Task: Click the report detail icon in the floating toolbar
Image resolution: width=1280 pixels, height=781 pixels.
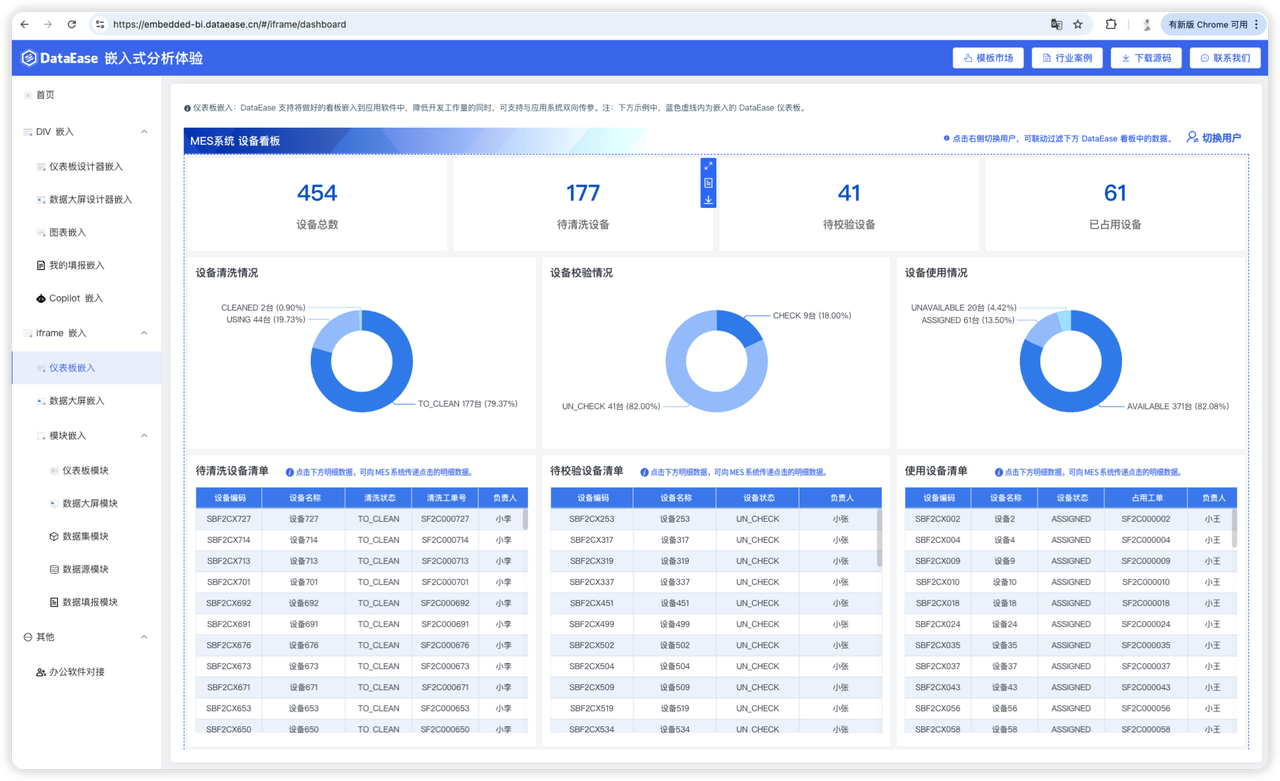Action: pyautogui.click(x=708, y=183)
